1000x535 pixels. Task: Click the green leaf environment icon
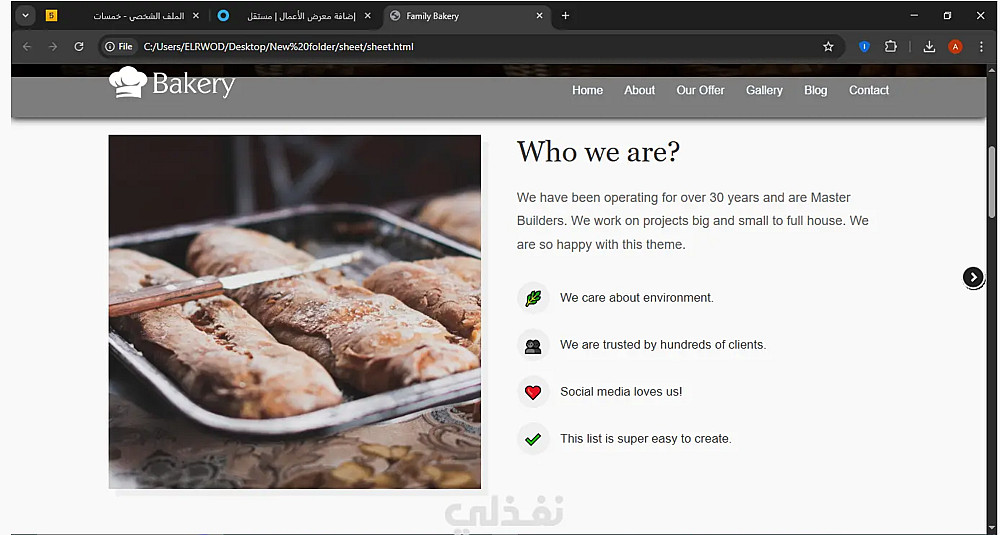(x=533, y=298)
